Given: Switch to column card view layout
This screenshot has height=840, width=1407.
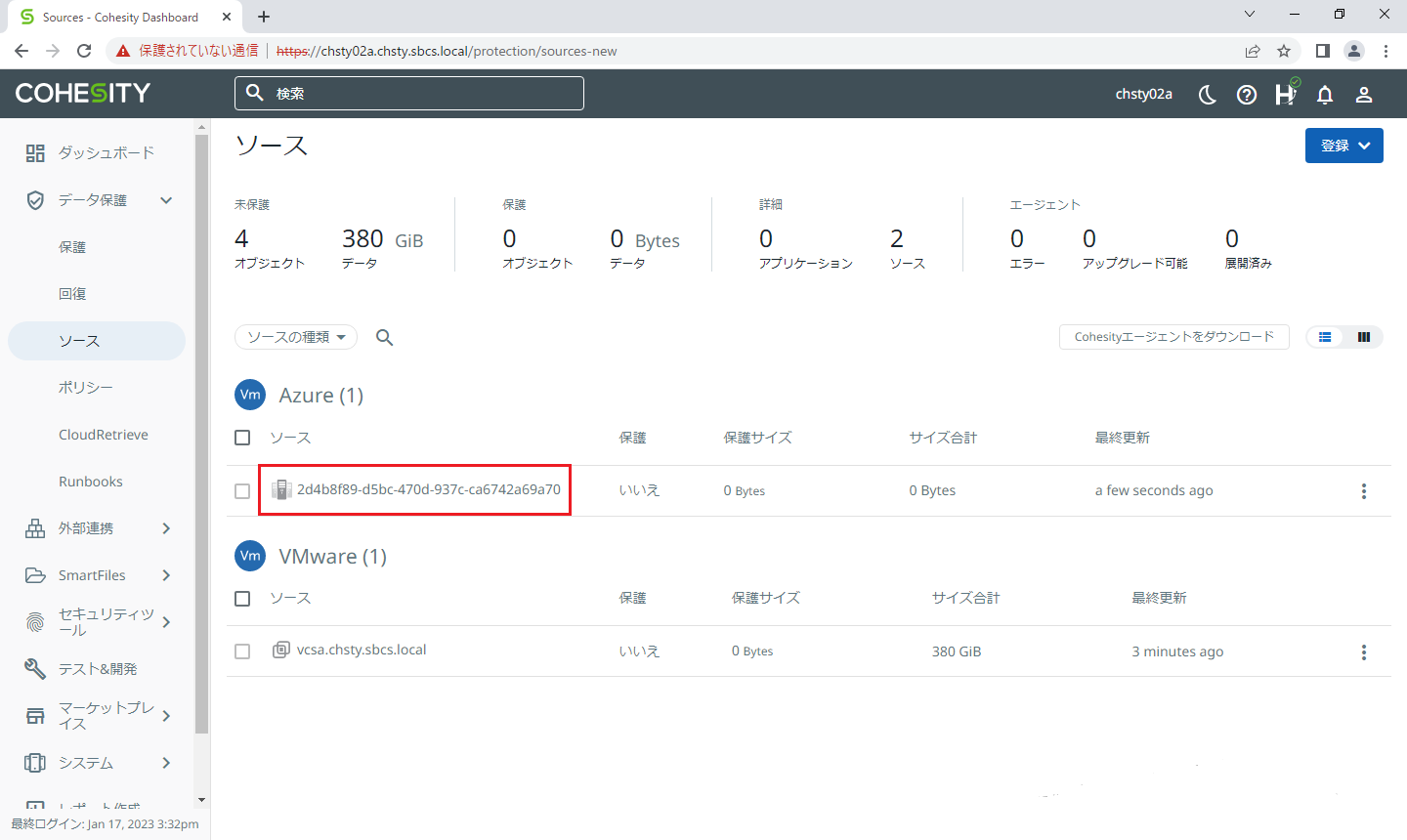Looking at the screenshot, I should coord(1364,337).
